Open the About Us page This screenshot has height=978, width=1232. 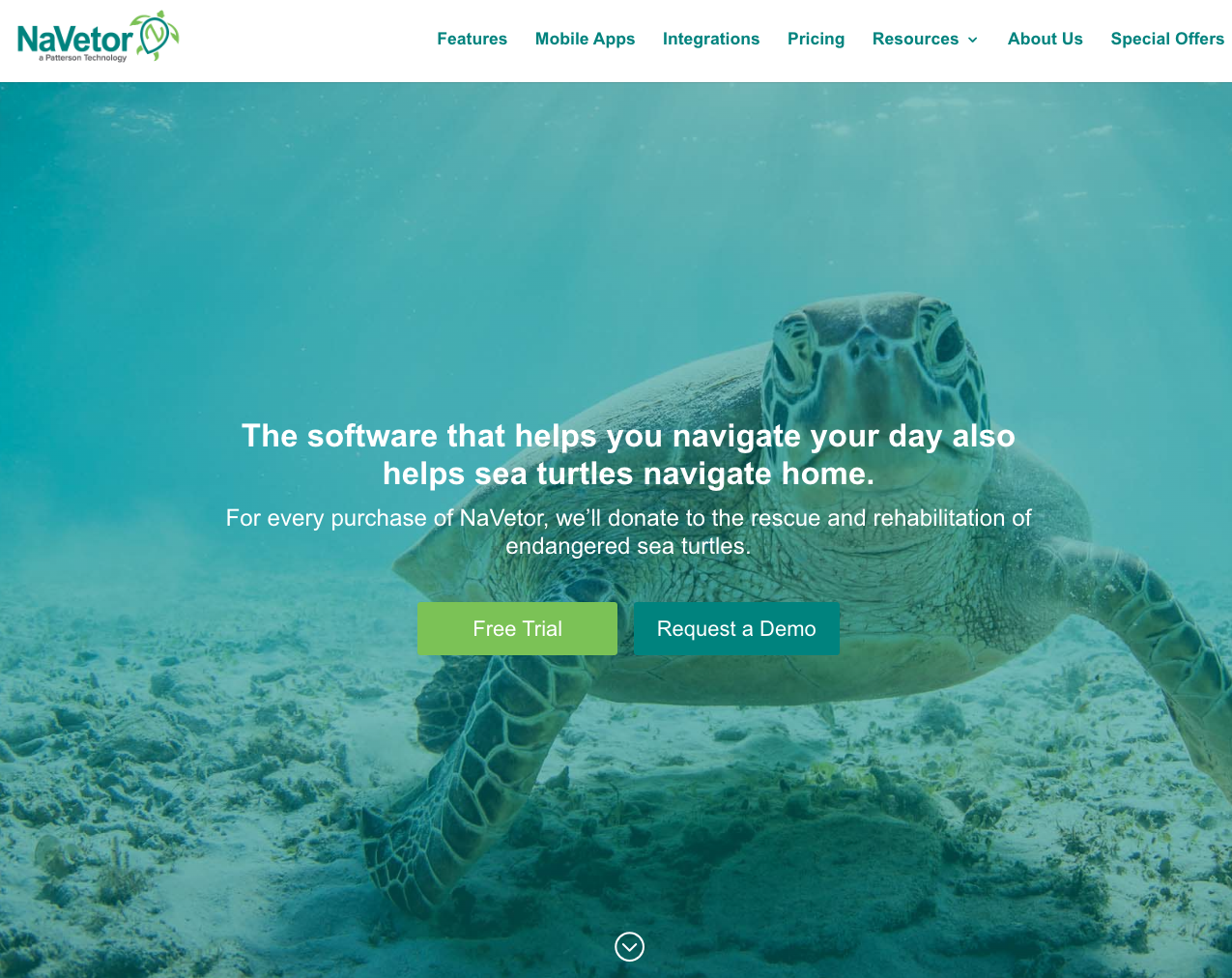point(1045,39)
